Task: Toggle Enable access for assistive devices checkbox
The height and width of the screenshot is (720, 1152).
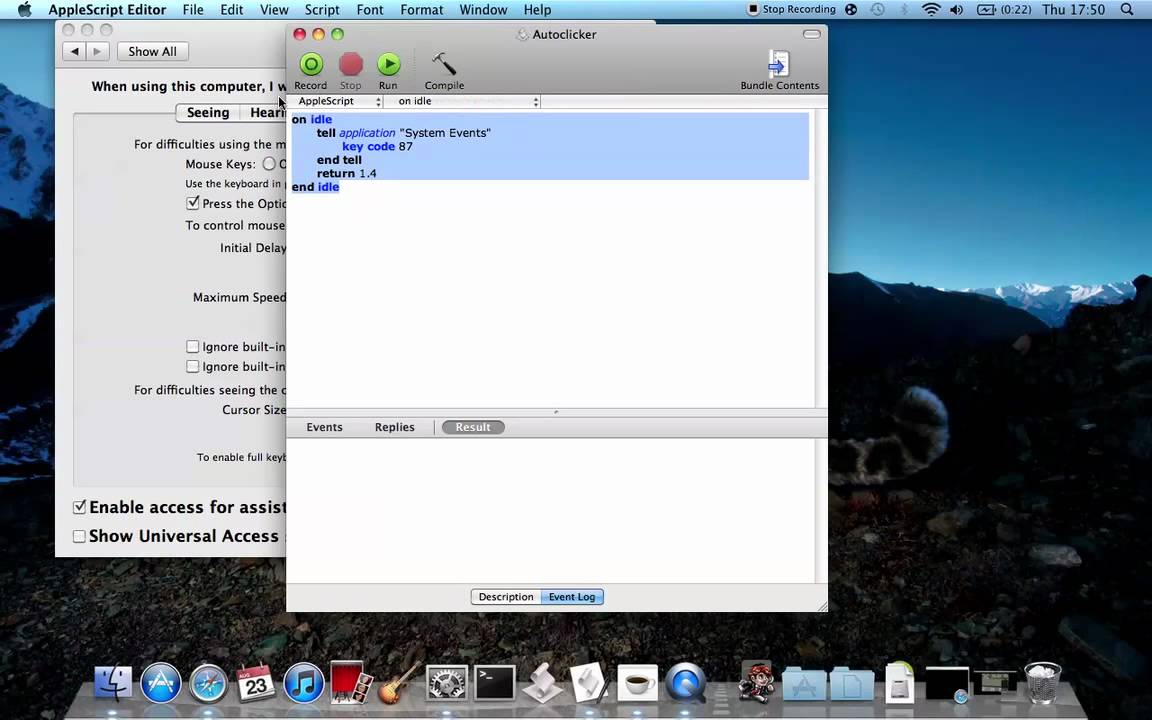Action: click(79, 507)
